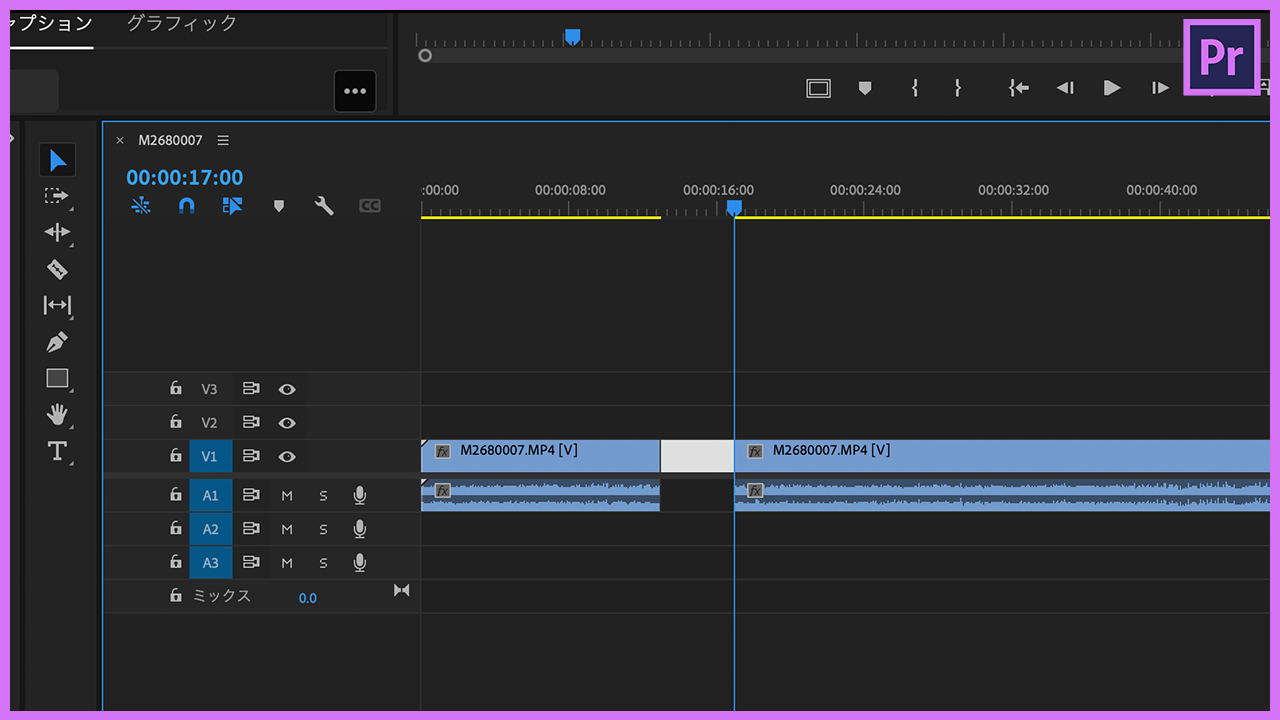Viewport: 1280px width, 720px height.
Task: Hide track V1 output with eye icon
Action: (287, 456)
